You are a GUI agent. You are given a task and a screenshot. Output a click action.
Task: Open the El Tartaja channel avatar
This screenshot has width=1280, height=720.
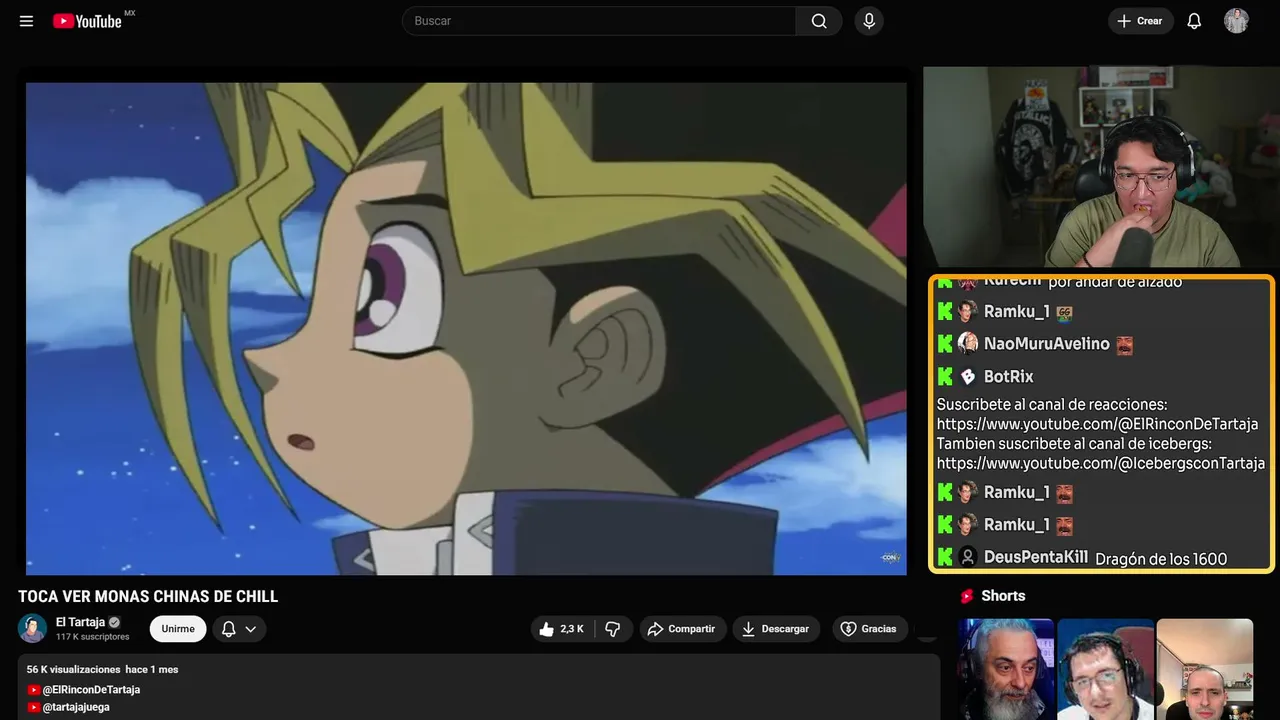[x=32, y=628]
